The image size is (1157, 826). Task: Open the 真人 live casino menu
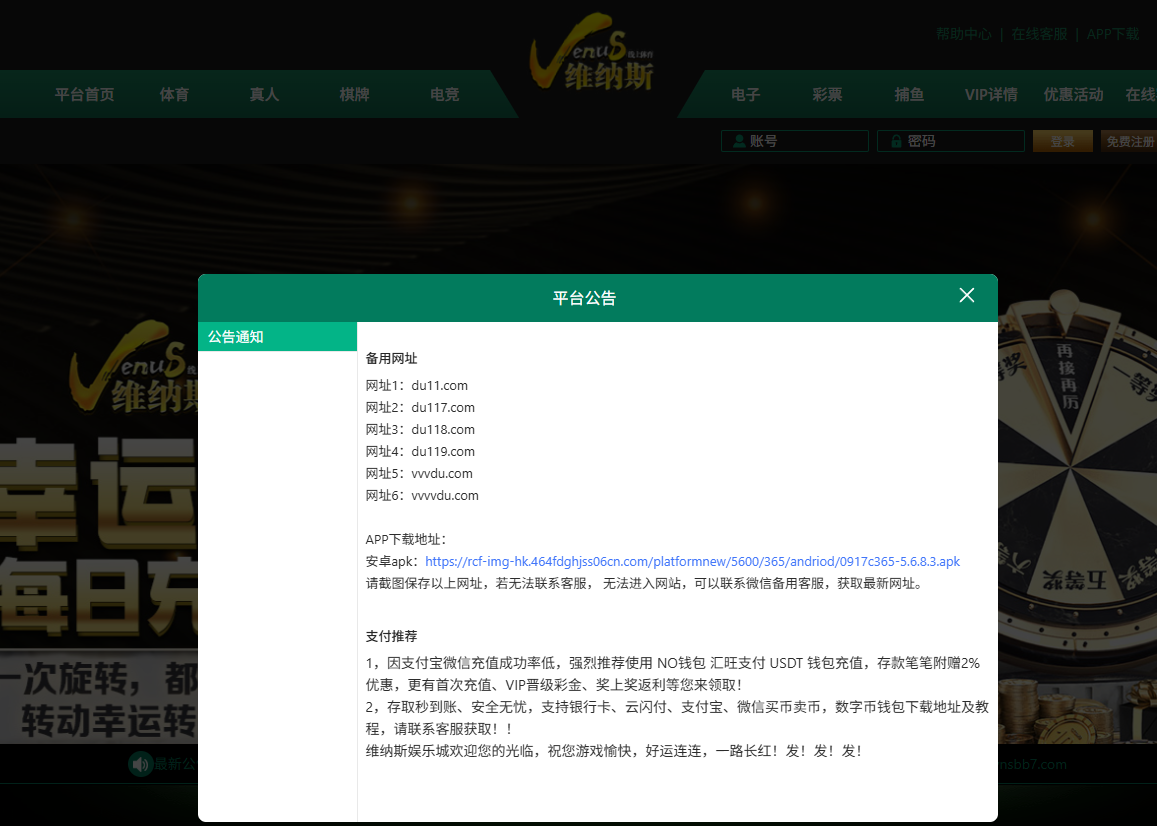pyautogui.click(x=263, y=93)
